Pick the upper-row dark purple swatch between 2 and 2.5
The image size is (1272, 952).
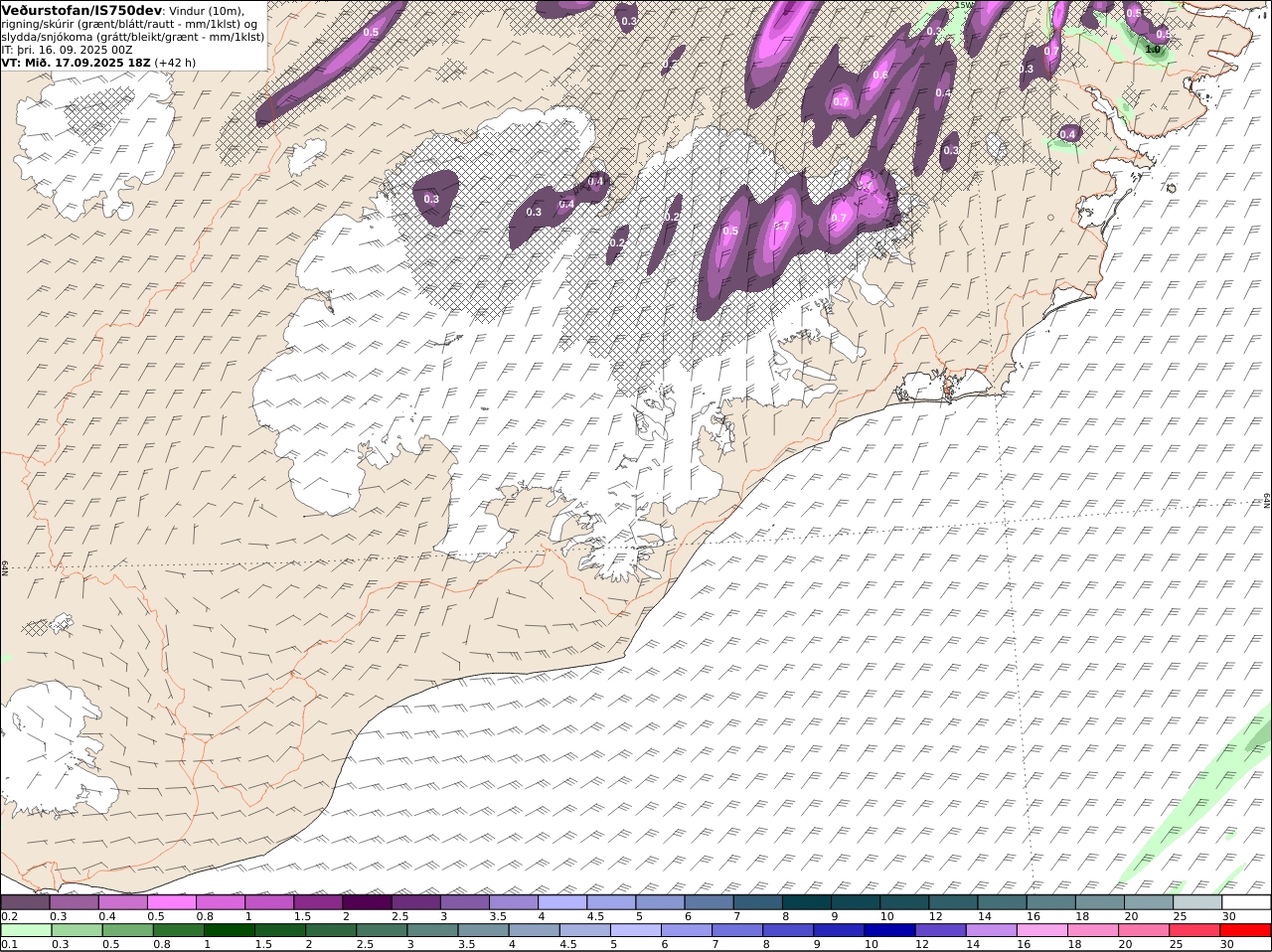click(367, 902)
